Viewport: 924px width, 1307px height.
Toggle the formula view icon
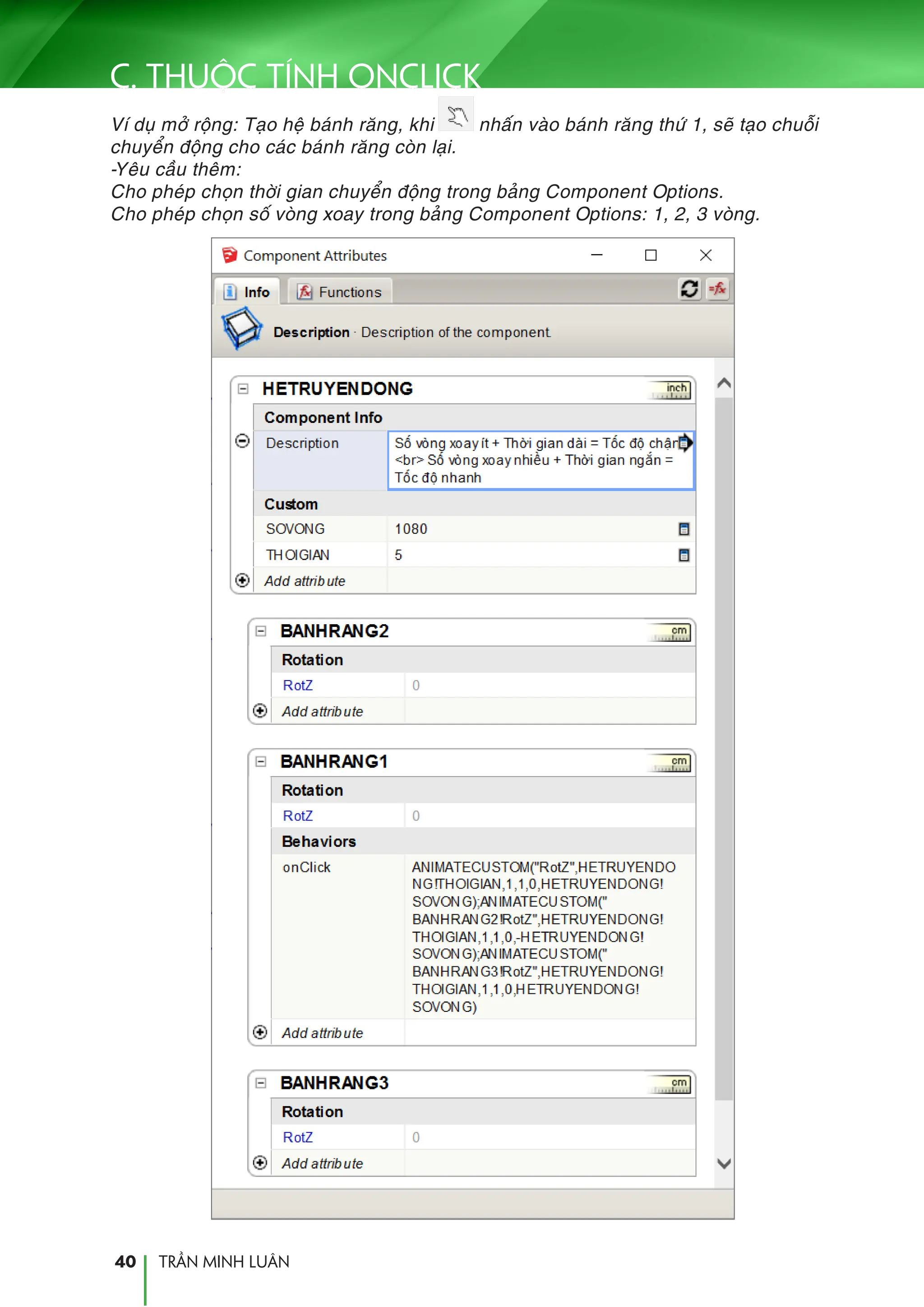(717, 289)
